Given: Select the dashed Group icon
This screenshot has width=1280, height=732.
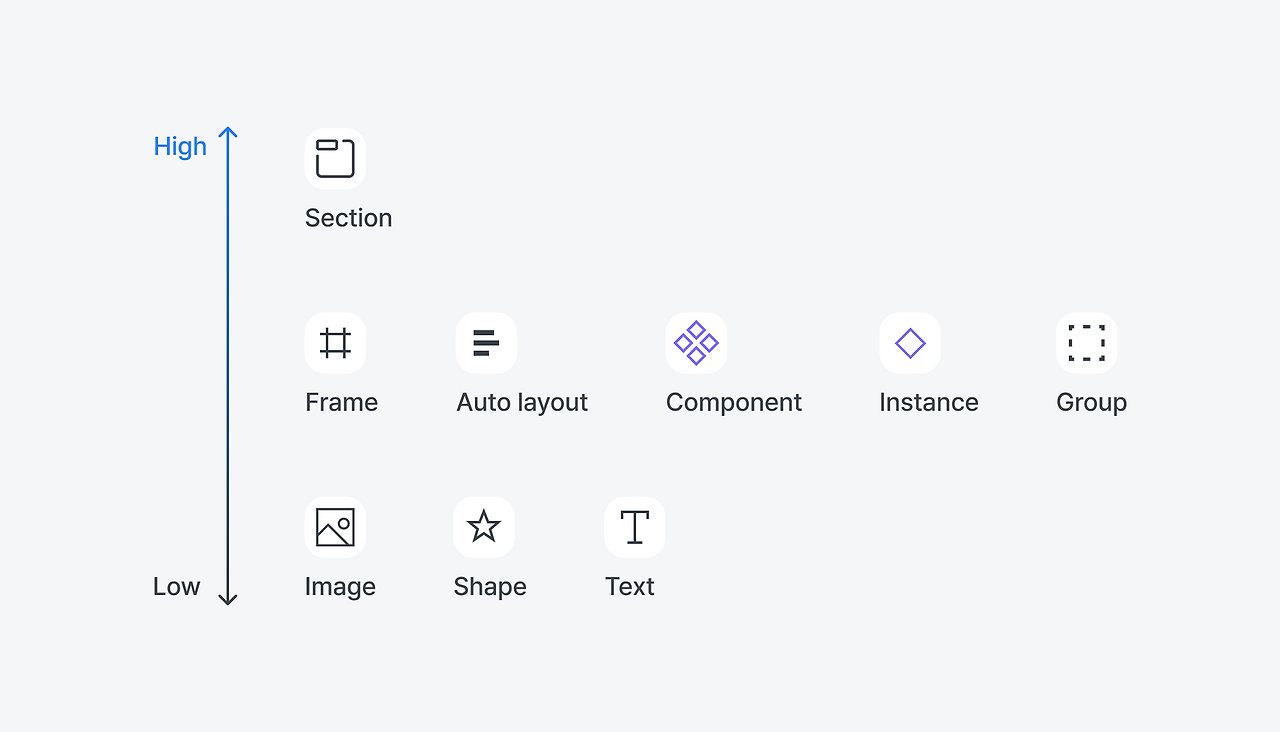Looking at the screenshot, I should pyautogui.click(x=1086, y=343).
